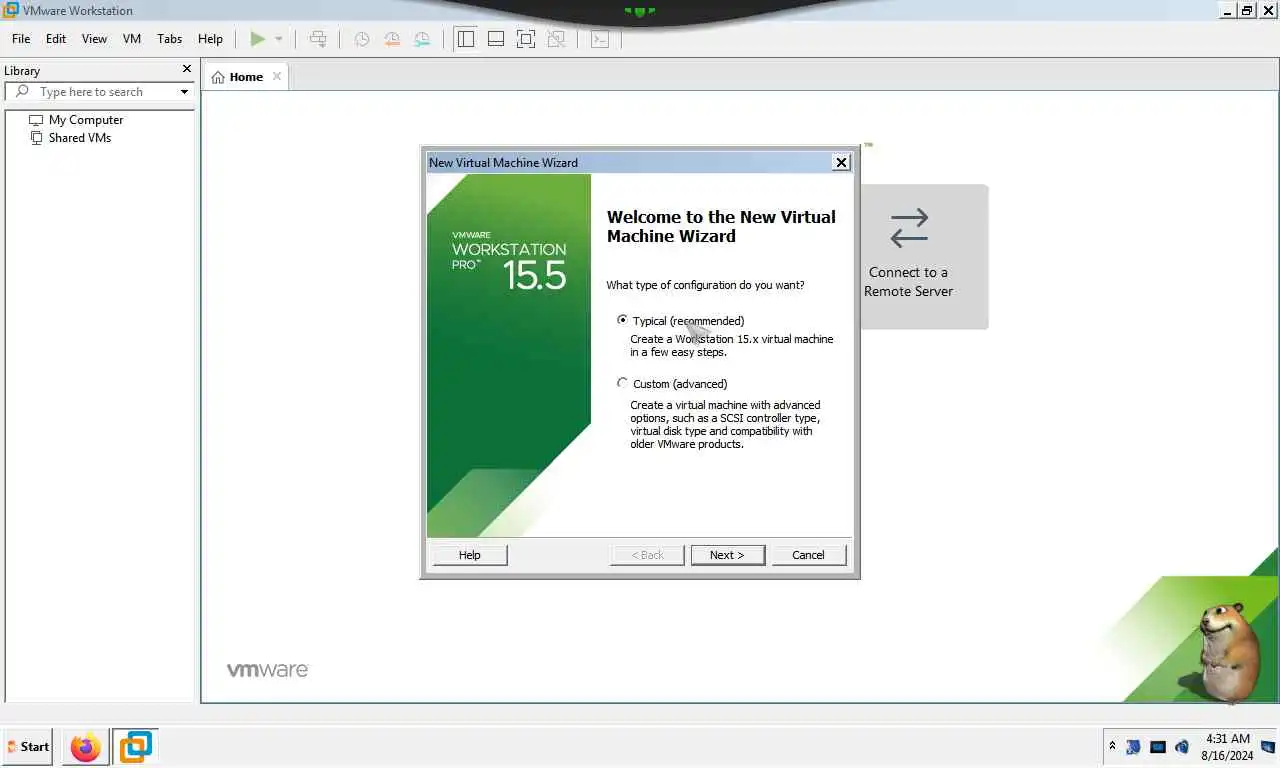This screenshot has width=1280, height=768.
Task: Click the VMware Workstation taskbar icon
Action: coord(135,746)
